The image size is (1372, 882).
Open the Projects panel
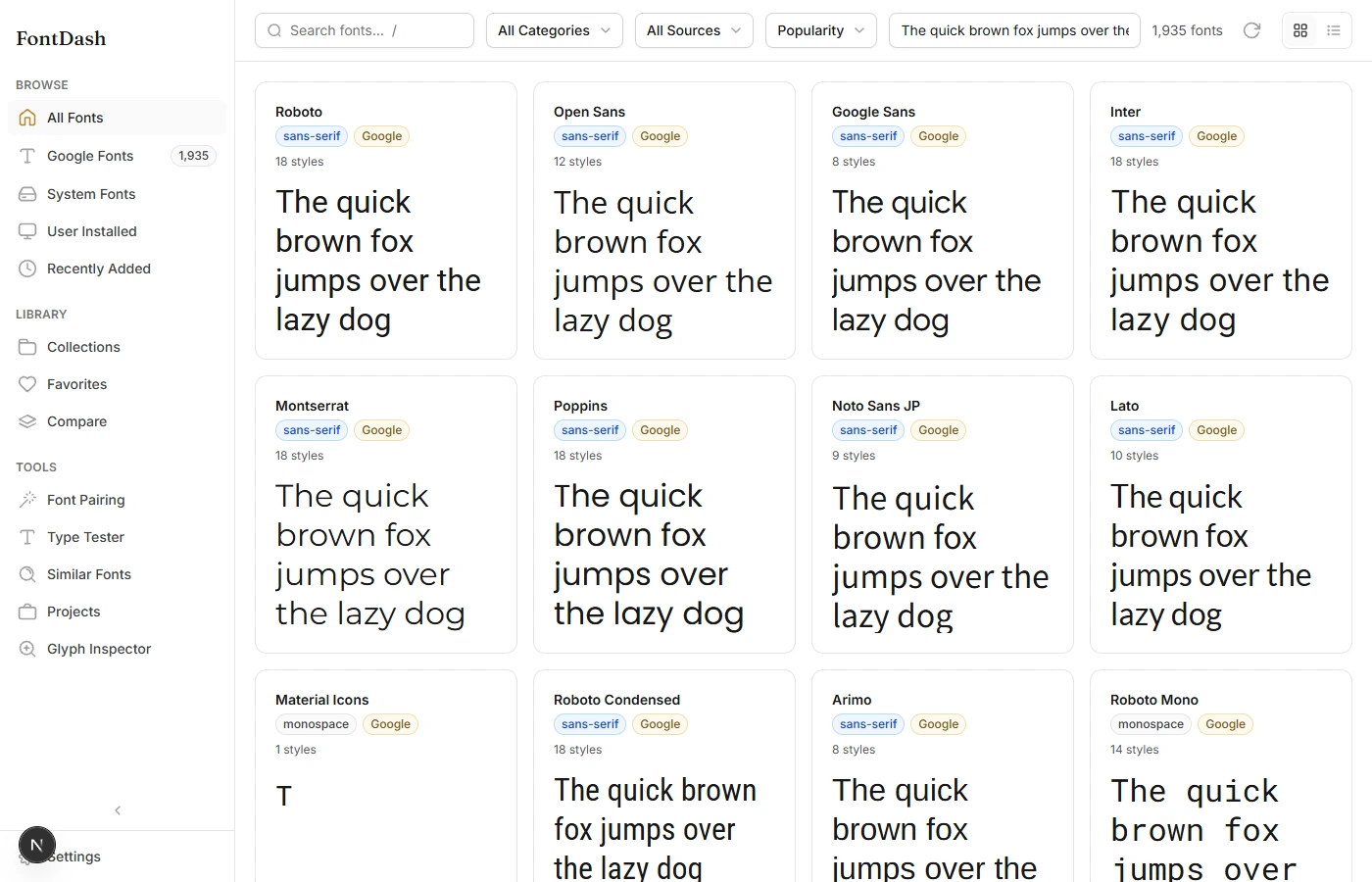(x=73, y=611)
